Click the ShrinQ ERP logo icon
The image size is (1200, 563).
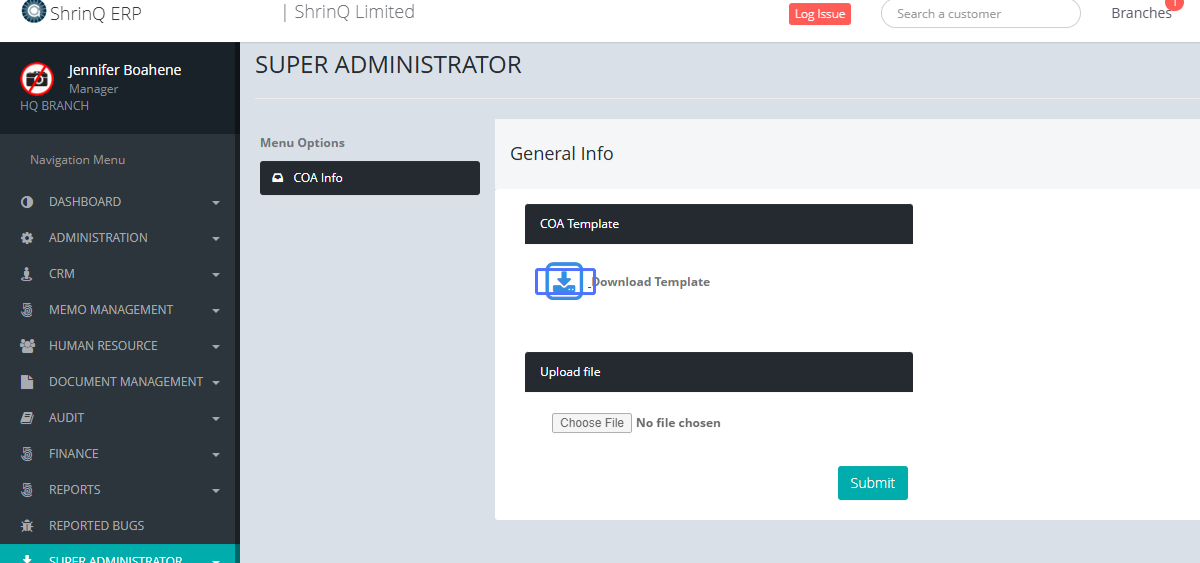tap(33, 12)
